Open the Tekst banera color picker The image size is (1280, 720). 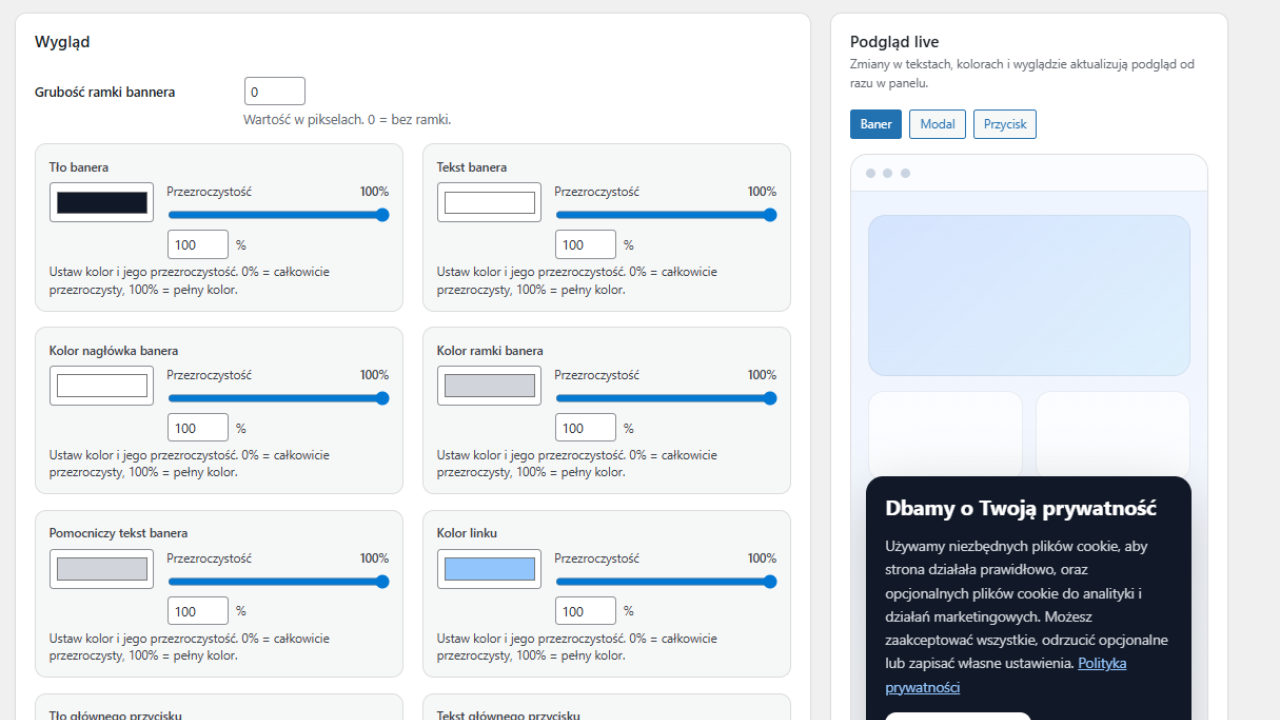coord(489,203)
